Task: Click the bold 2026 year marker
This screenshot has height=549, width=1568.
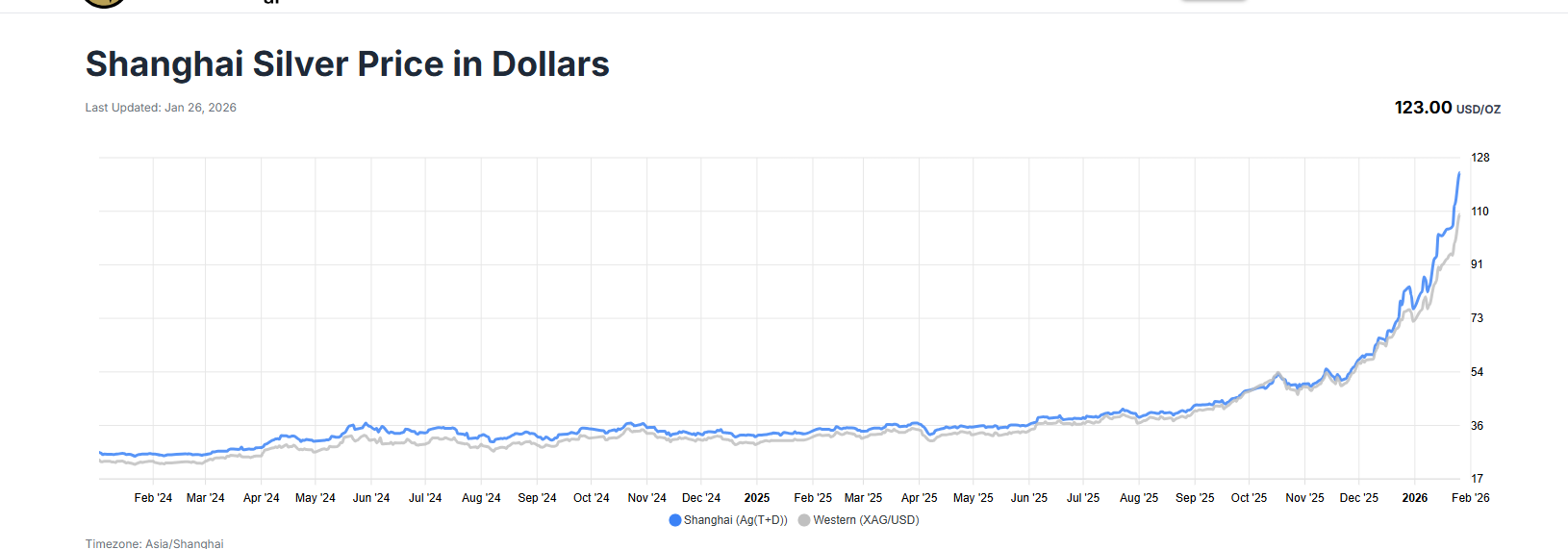Action: (1415, 498)
